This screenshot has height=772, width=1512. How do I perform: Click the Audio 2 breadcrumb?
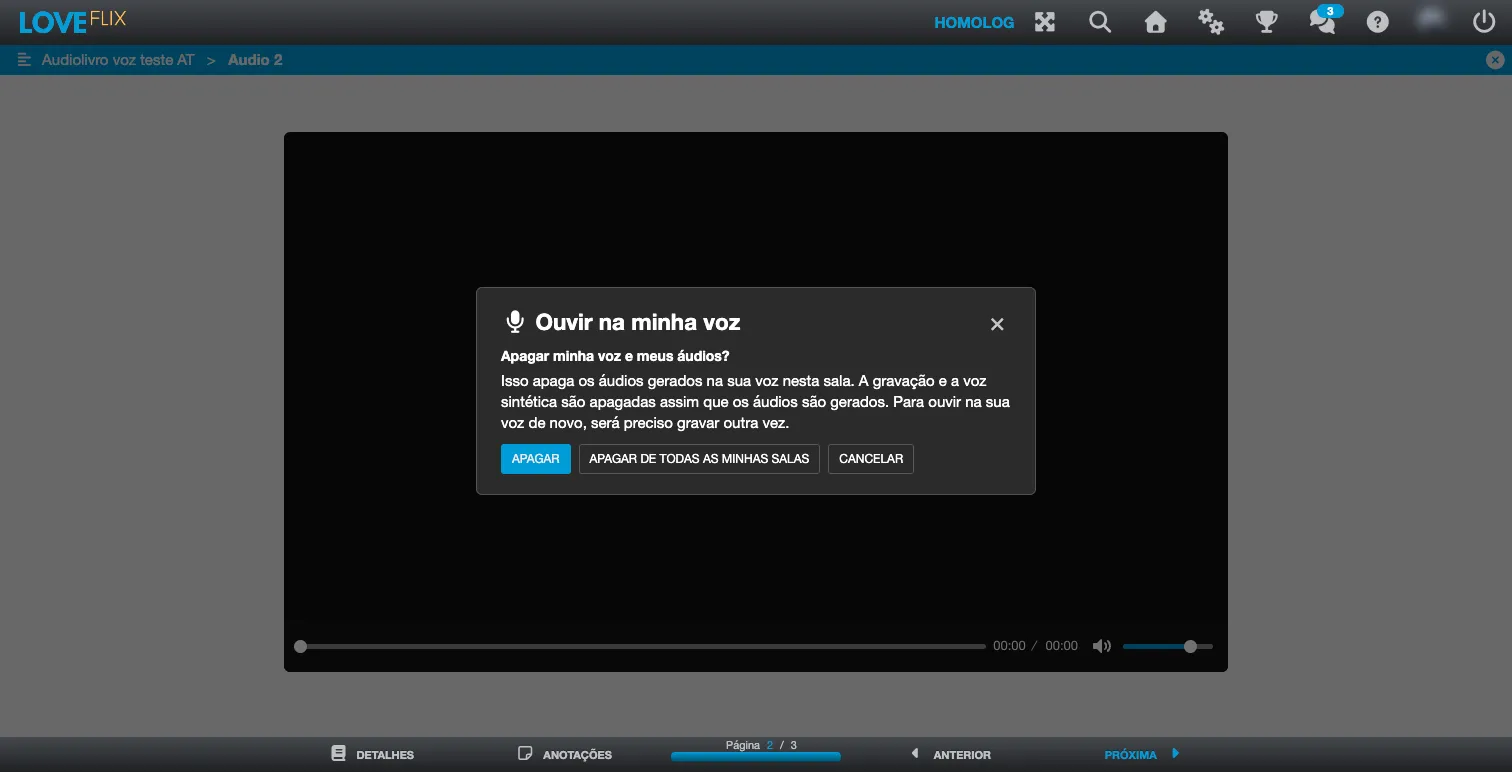255,60
